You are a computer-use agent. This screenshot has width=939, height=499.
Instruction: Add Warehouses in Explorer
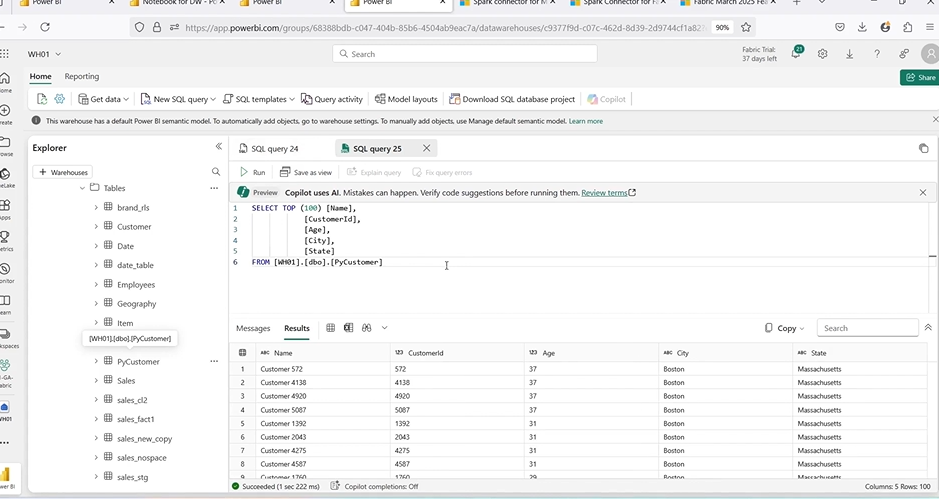point(63,172)
